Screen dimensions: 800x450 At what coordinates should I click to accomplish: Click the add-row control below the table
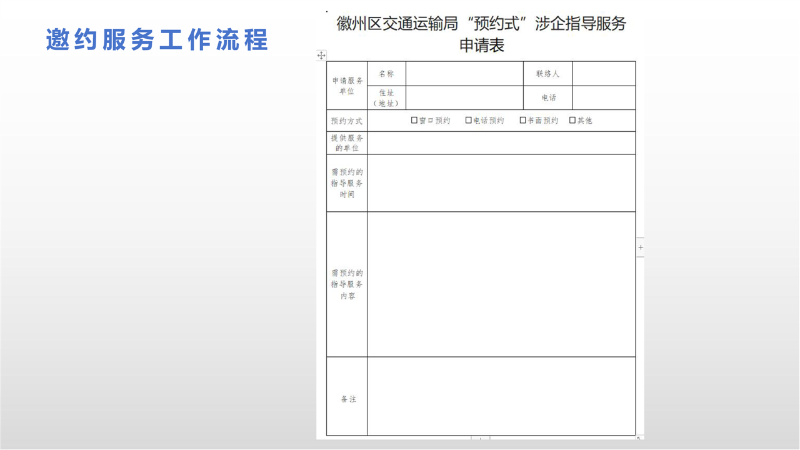(x=480, y=439)
